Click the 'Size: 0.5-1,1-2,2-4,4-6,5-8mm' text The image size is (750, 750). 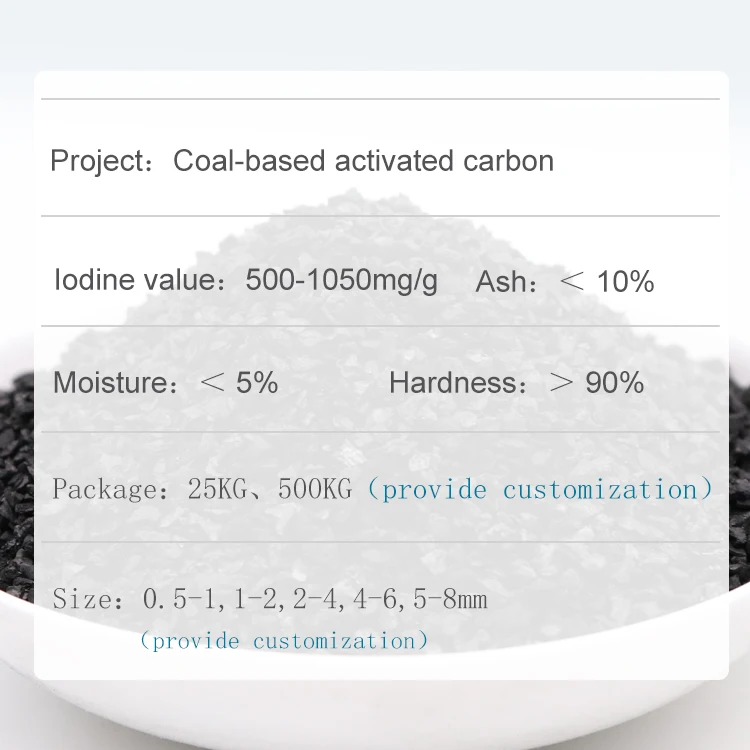pyautogui.click(x=269, y=600)
